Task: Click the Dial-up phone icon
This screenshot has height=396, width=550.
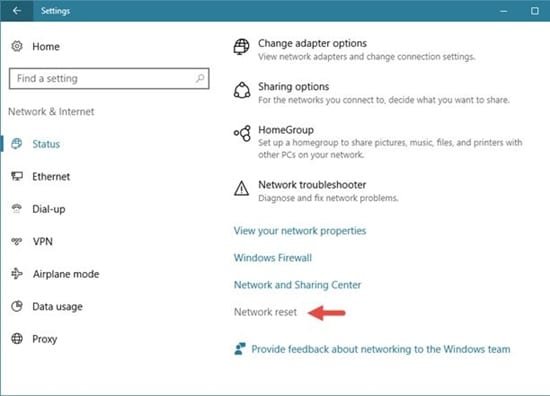Action: pyautogui.click(x=16, y=209)
